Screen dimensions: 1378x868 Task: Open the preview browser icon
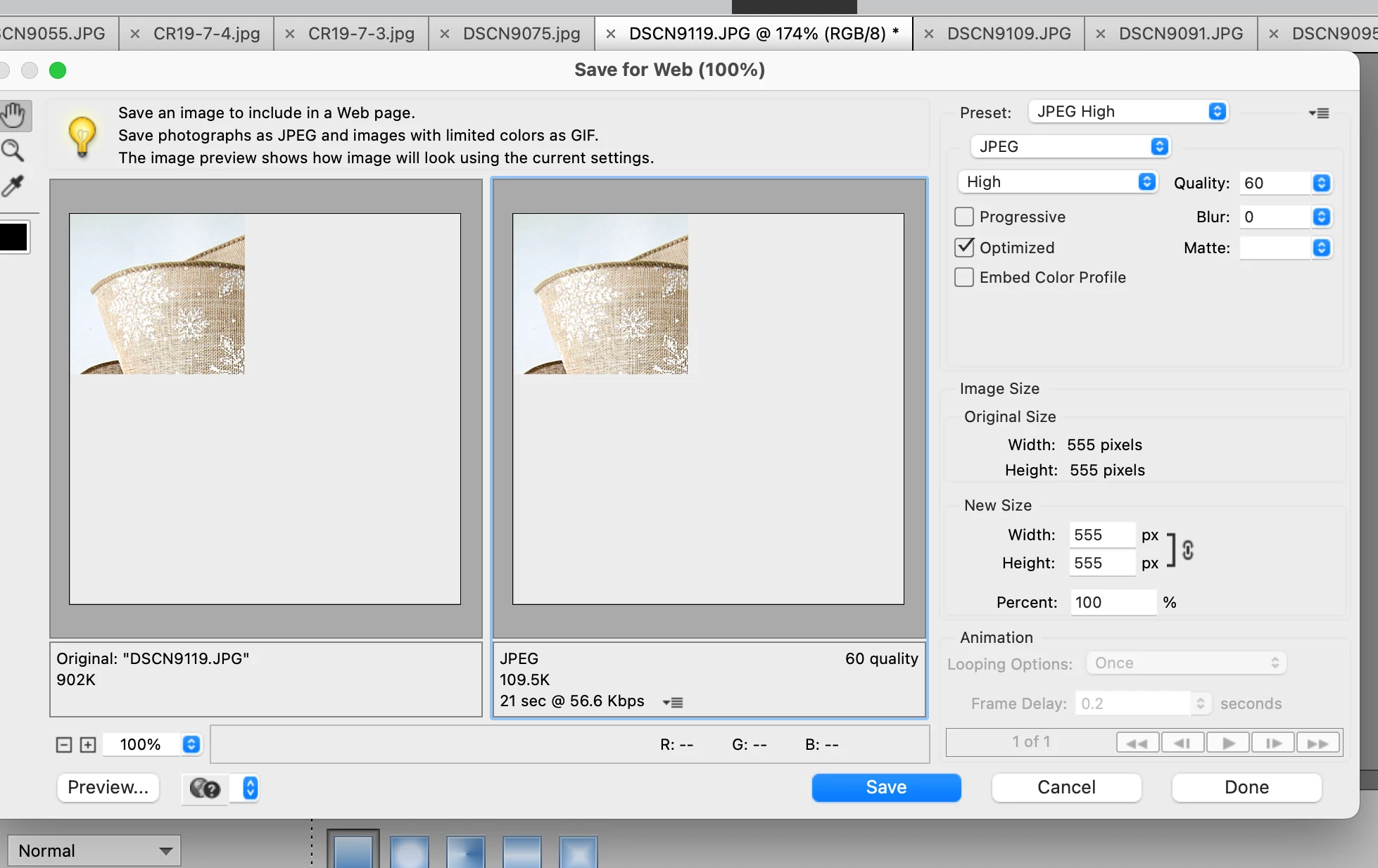point(206,788)
